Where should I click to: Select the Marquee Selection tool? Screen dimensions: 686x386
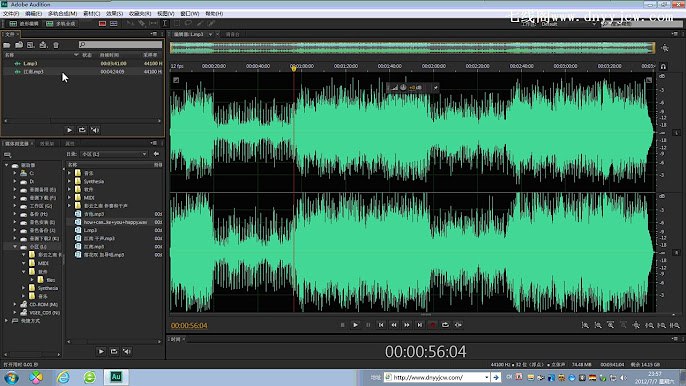click(x=177, y=23)
